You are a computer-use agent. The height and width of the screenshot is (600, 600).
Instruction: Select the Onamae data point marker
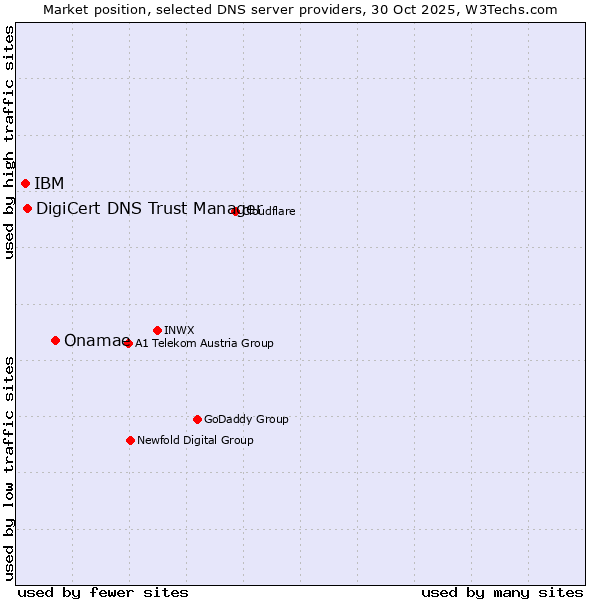point(55,340)
